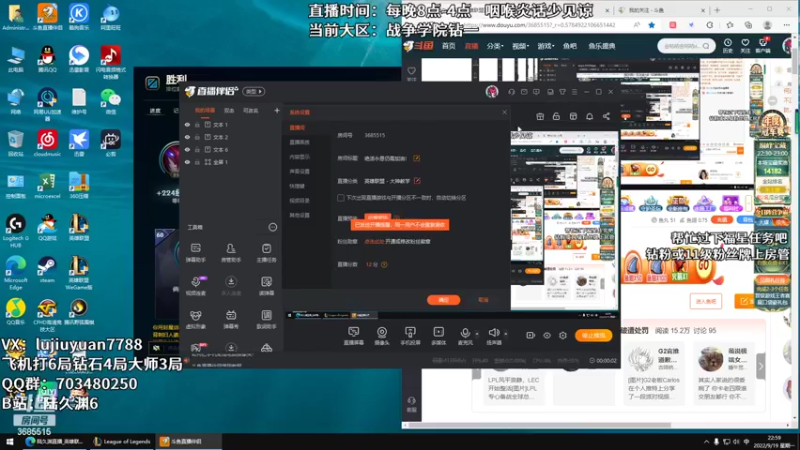Screen dimensions: 800x450
Task: Open the Windows Start menu
Action: click(10, 442)
